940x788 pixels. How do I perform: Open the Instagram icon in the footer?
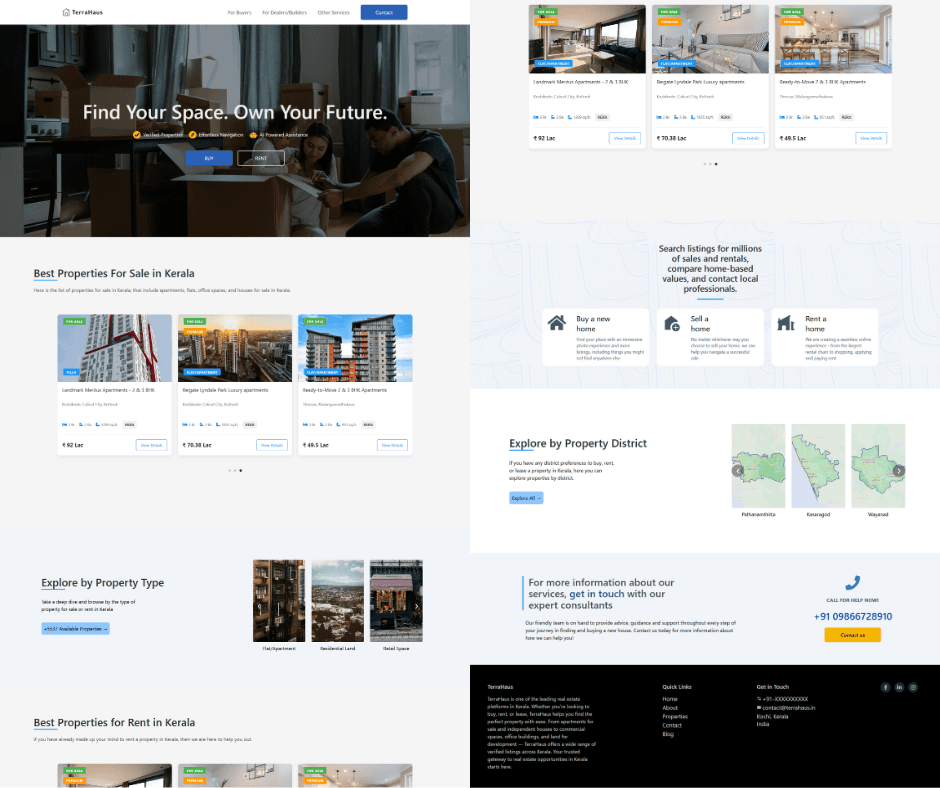click(x=913, y=687)
